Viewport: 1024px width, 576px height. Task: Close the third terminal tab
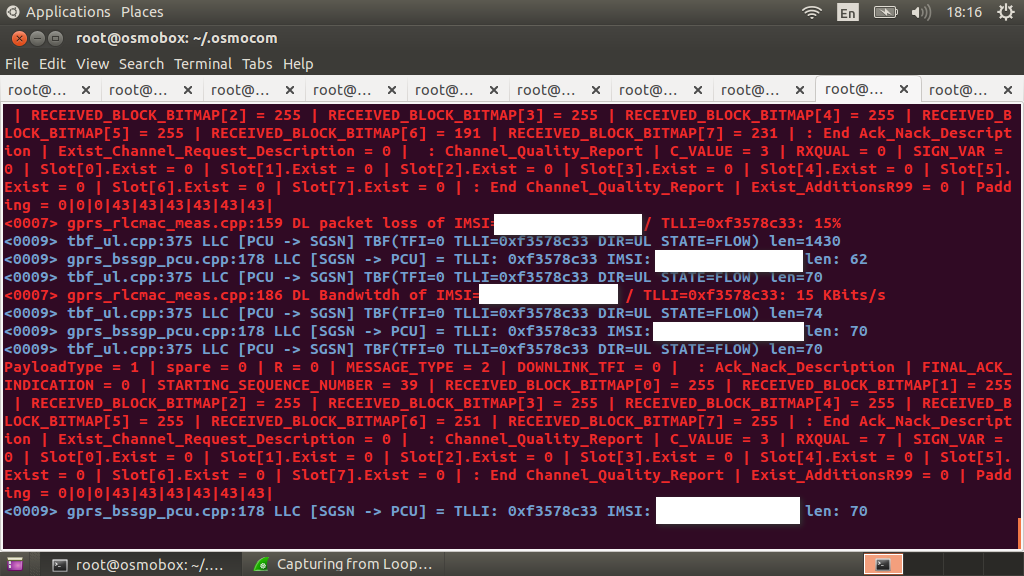pos(290,90)
